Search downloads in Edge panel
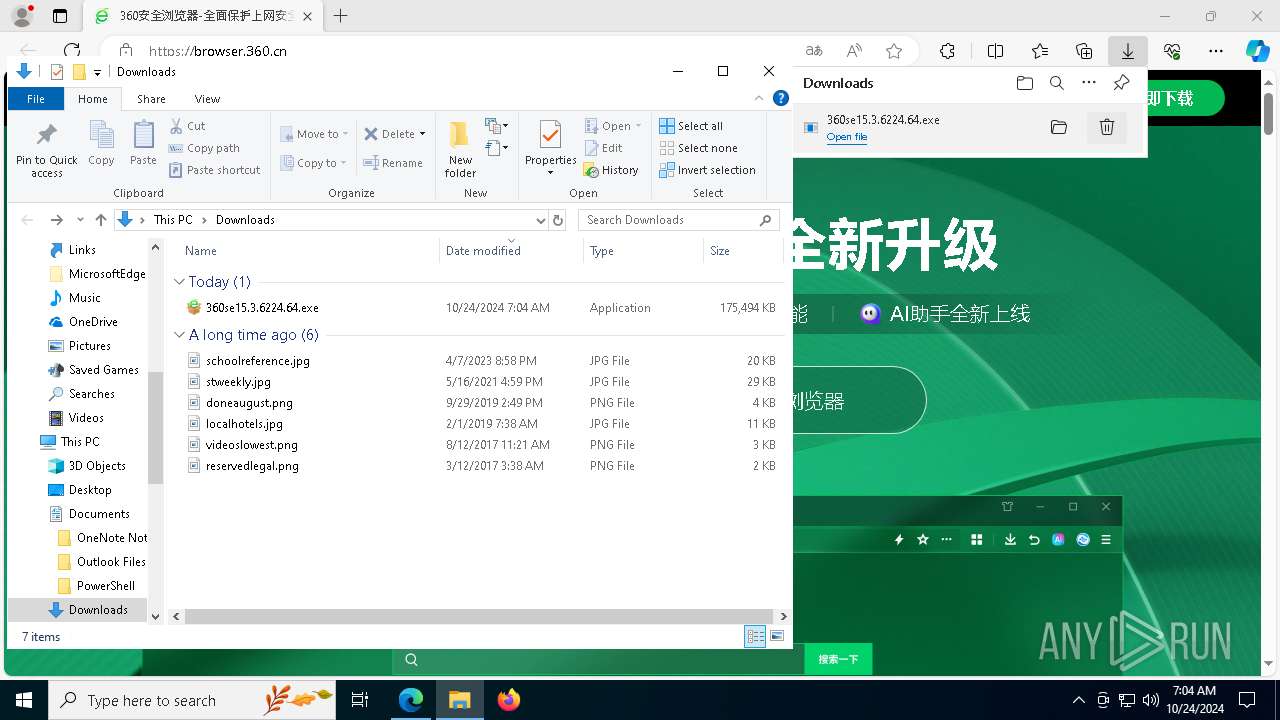This screenshot has height=720, width=1280. pyautogui.click(x=1057, y=83)
